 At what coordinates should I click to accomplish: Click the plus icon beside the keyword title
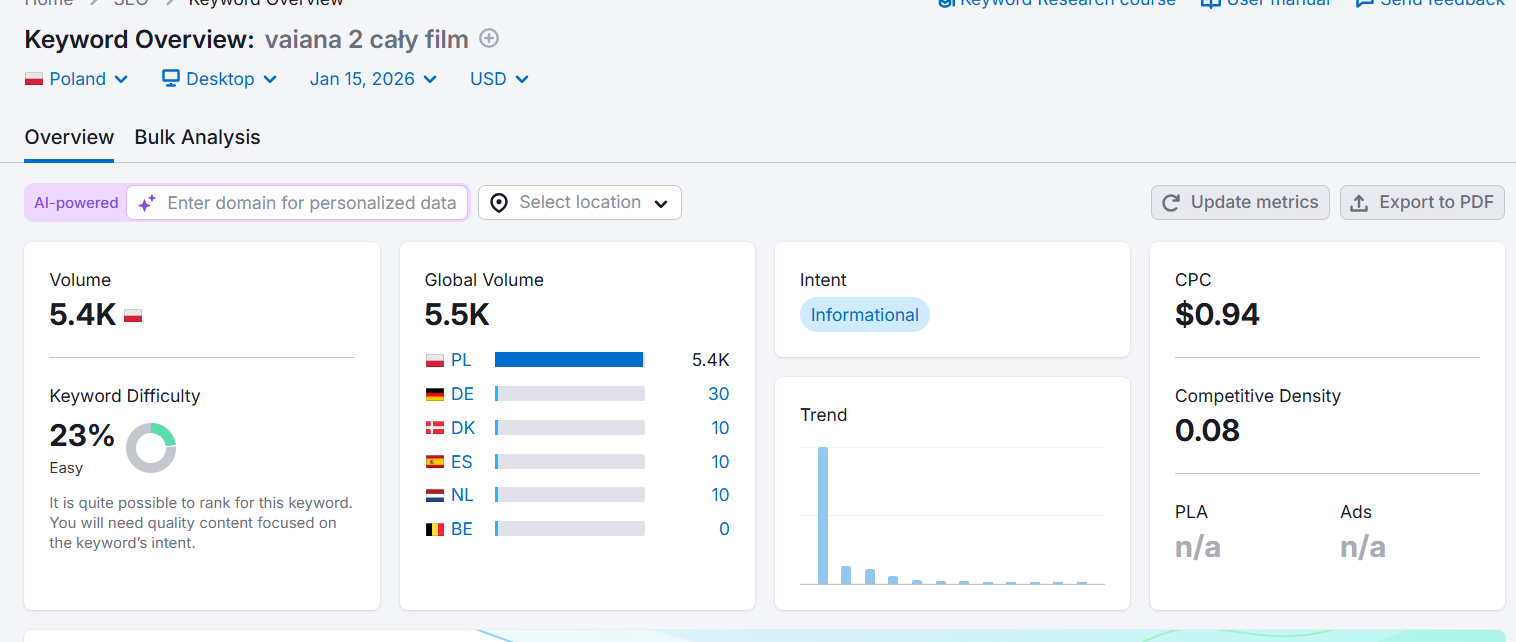click(489, 39)
